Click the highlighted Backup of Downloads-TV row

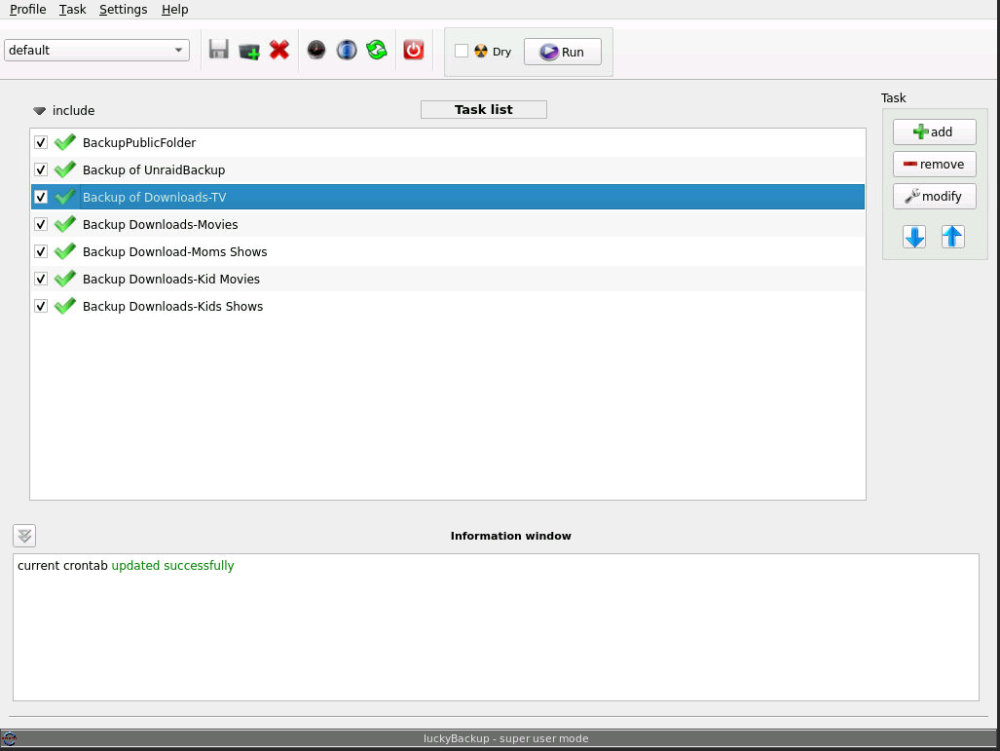(x=448, y=197)
